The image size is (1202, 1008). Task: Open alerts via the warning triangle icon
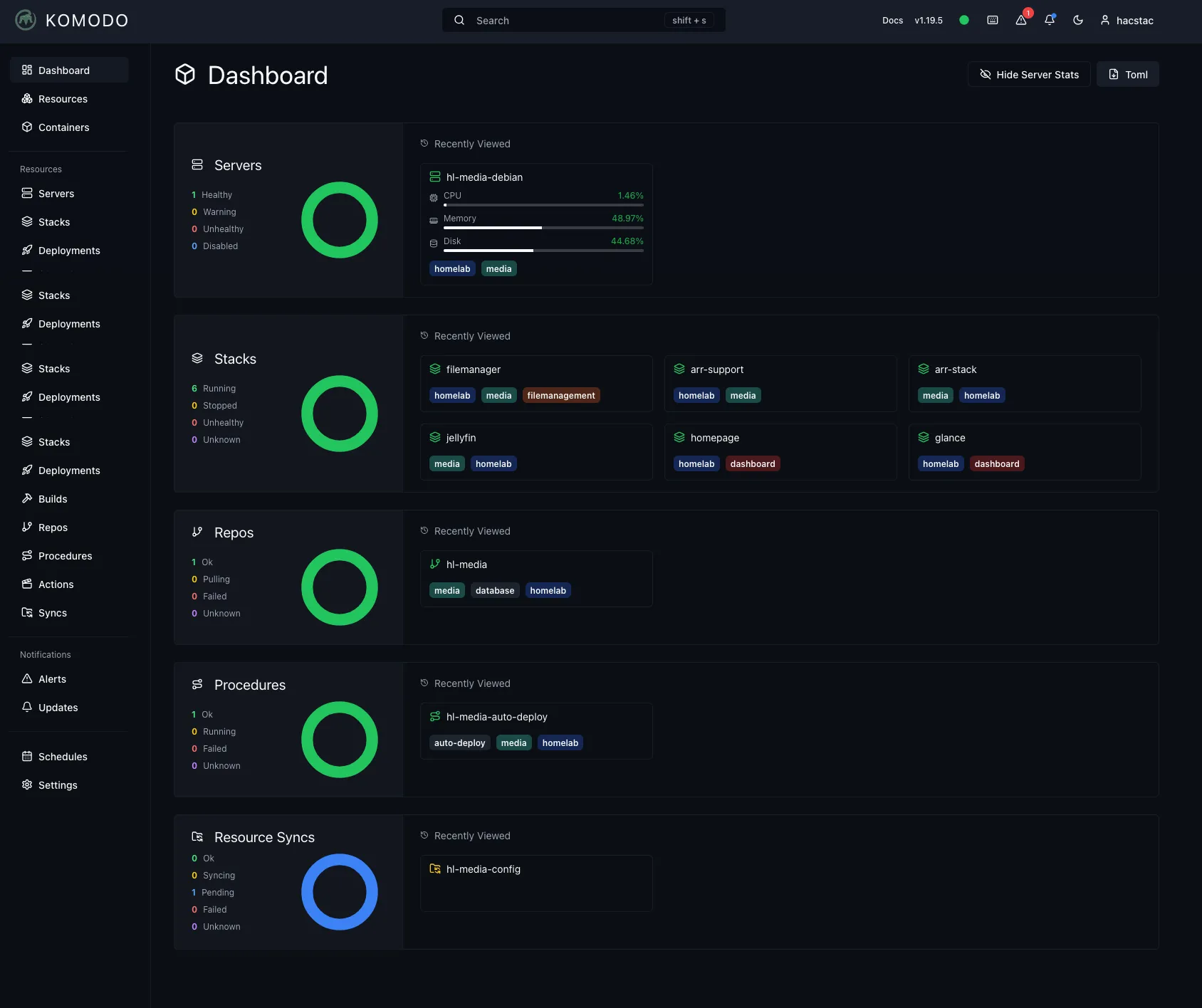click(x=1021, y=21)
